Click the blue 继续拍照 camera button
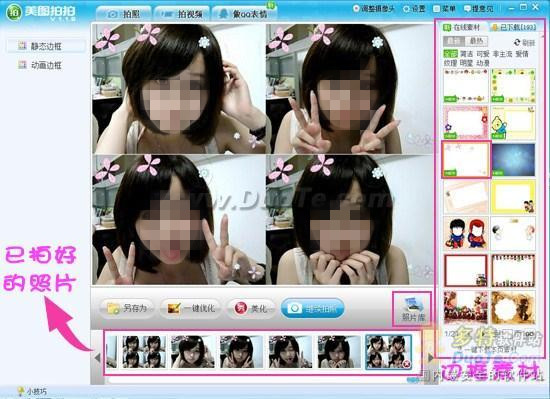This screenshot has height=399, width=550. (x=312, y=308)
